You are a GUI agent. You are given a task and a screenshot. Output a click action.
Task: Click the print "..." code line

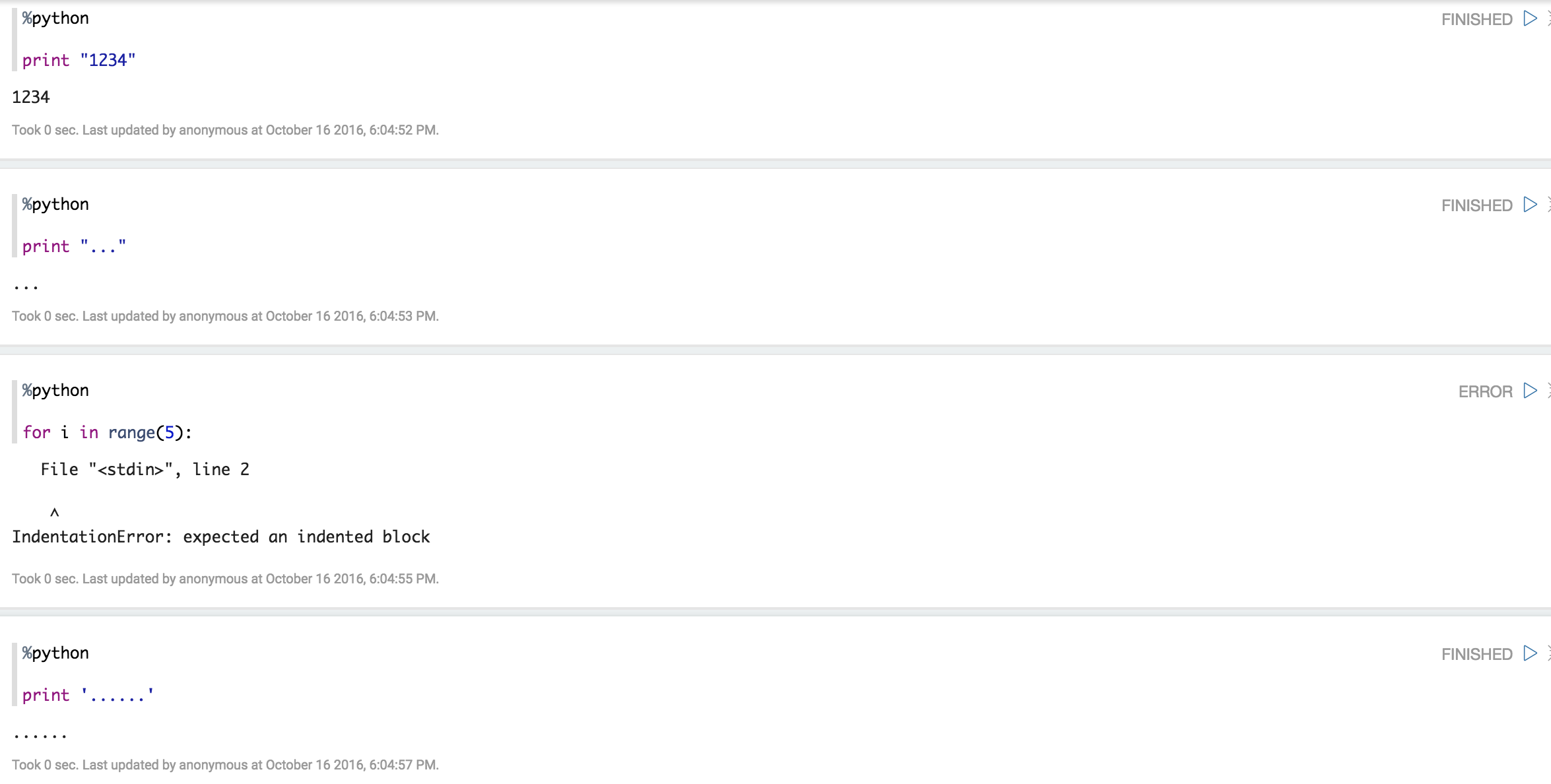(x=74, y=246)
